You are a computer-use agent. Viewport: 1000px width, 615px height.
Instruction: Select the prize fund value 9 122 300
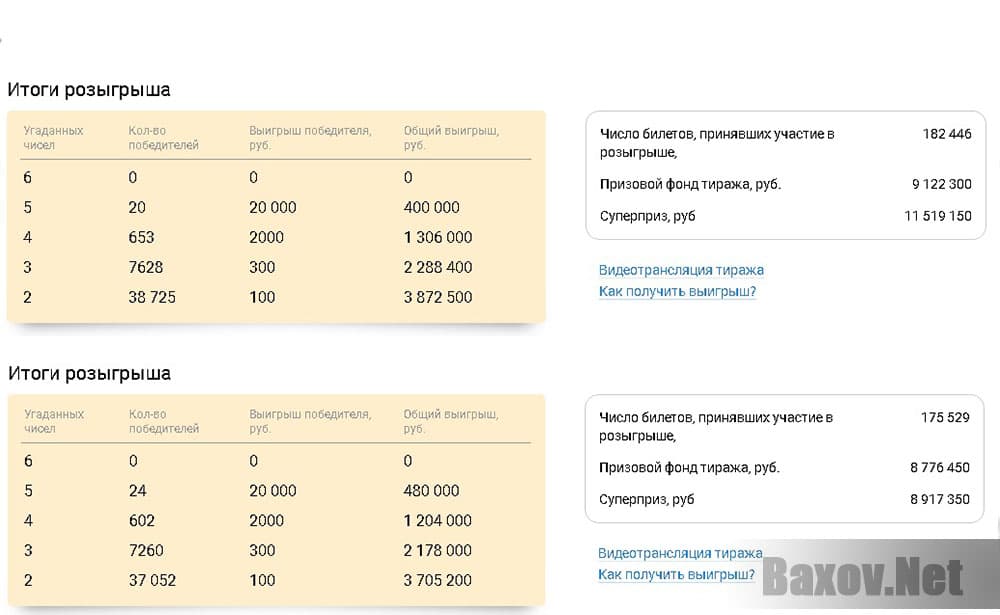click(941, 184)
